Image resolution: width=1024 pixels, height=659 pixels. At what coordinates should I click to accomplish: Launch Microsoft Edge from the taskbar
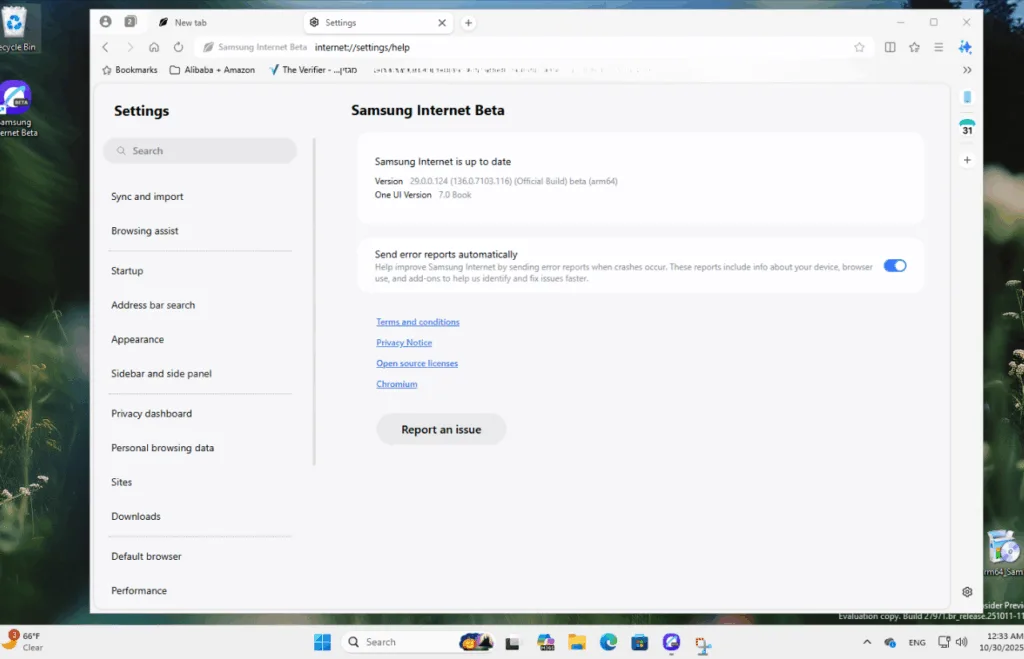point(608,642)
